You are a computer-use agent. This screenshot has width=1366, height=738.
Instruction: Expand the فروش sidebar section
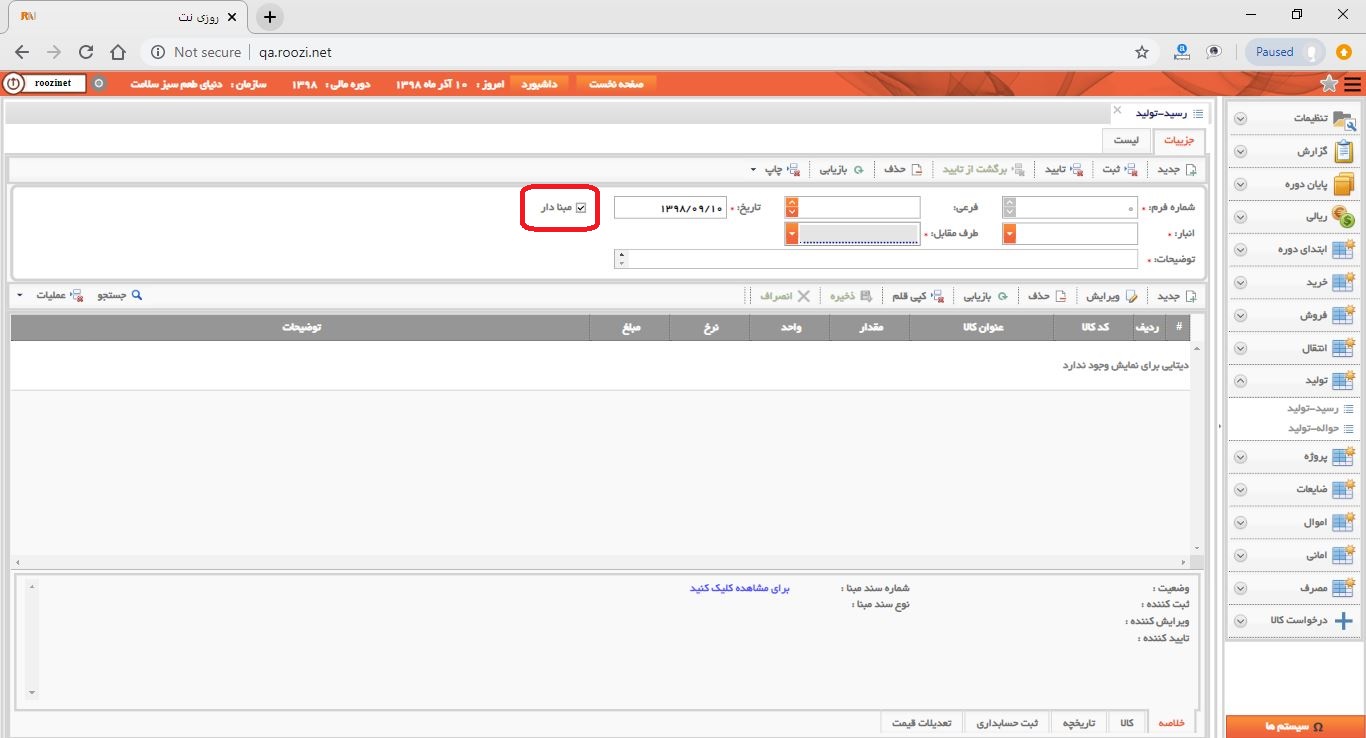pos(1240,316)
